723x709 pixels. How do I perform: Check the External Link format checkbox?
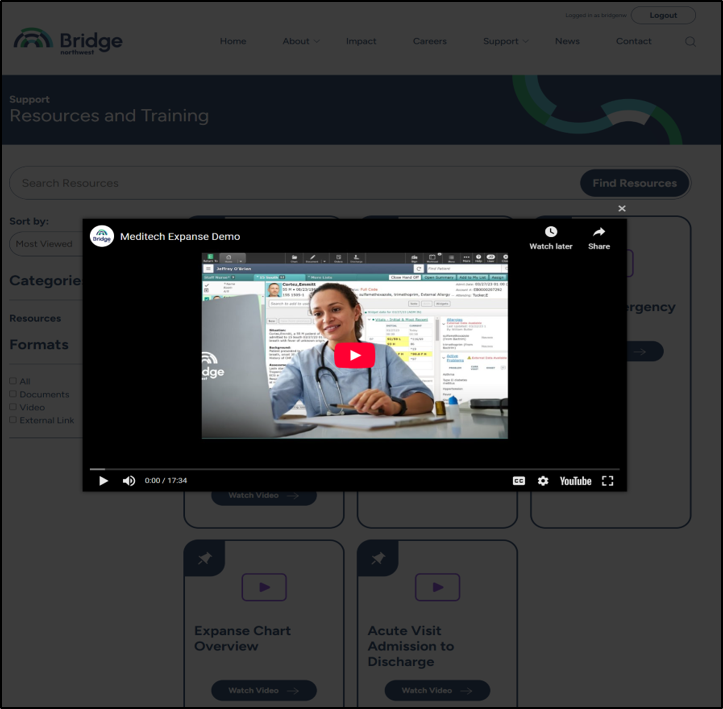coord(13,419)
